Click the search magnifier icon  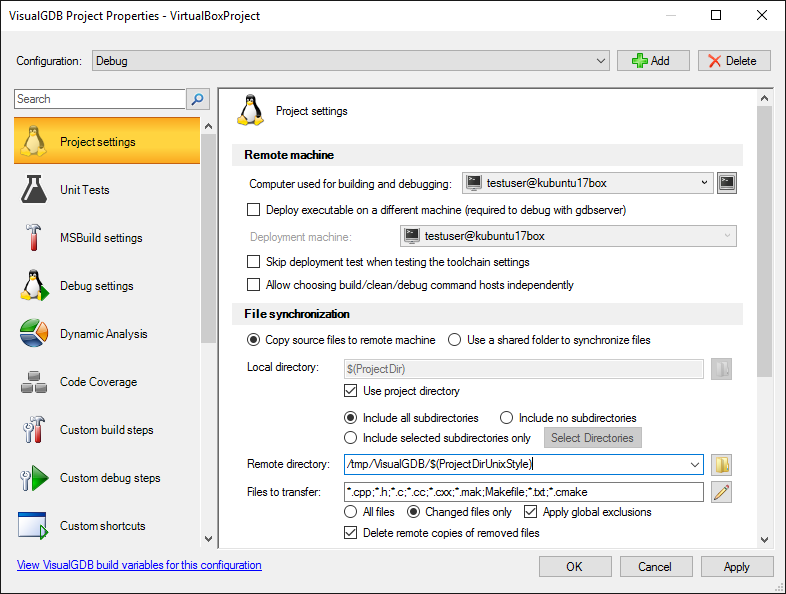click(197, 99)
